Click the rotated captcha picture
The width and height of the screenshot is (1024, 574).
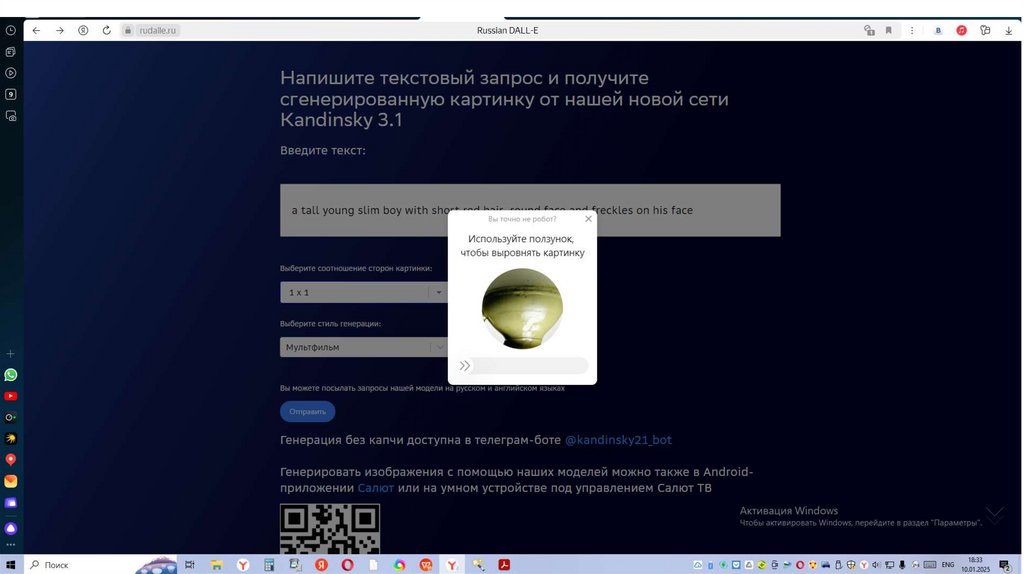point(522,308)
